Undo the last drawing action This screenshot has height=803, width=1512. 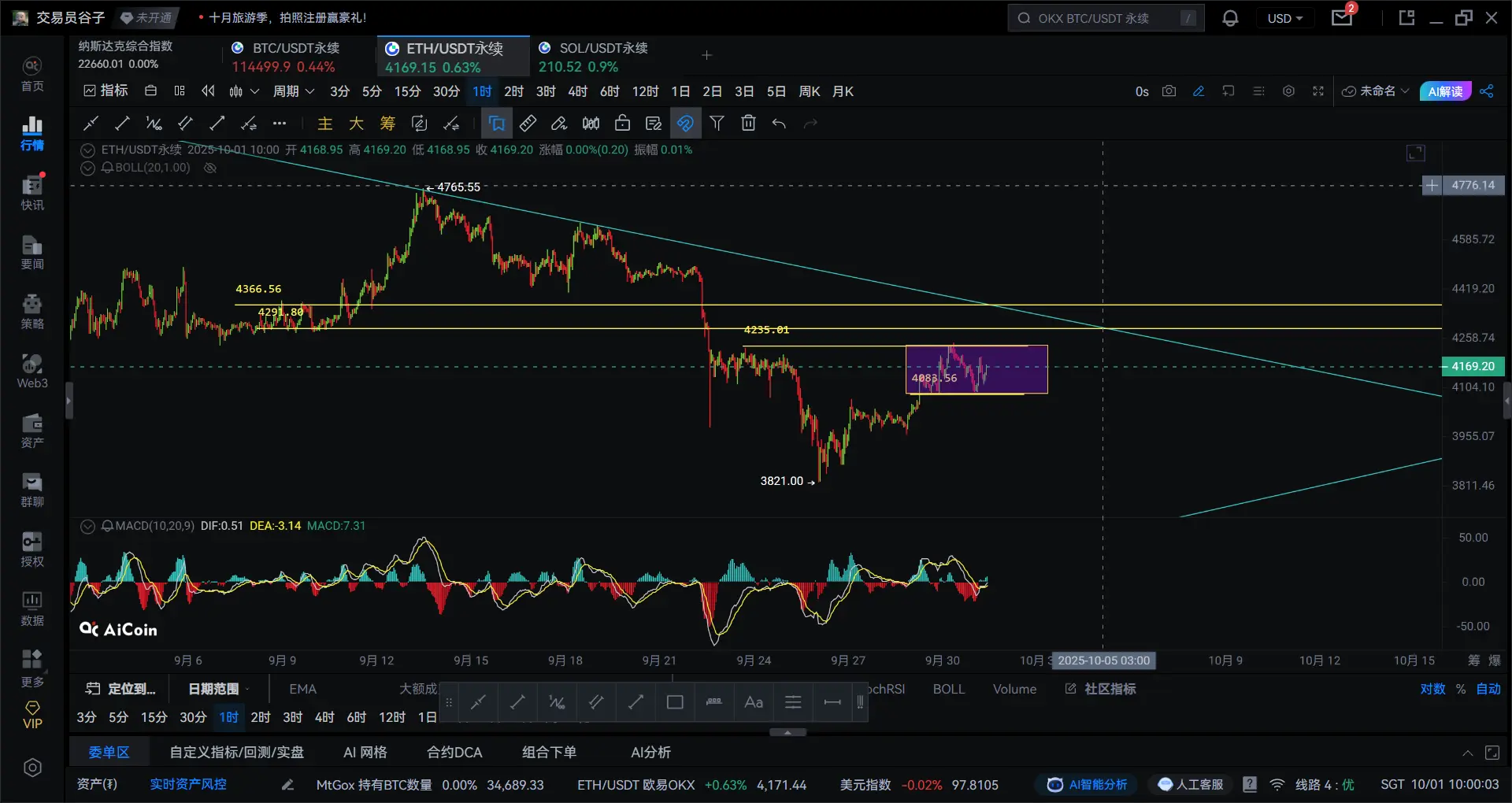pos(779,123)
